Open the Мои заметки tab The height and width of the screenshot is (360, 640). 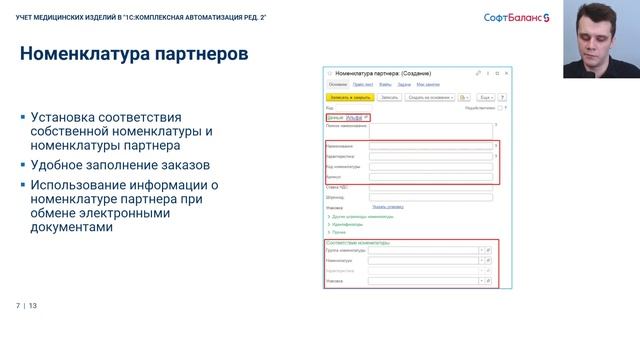pos(428,84)
